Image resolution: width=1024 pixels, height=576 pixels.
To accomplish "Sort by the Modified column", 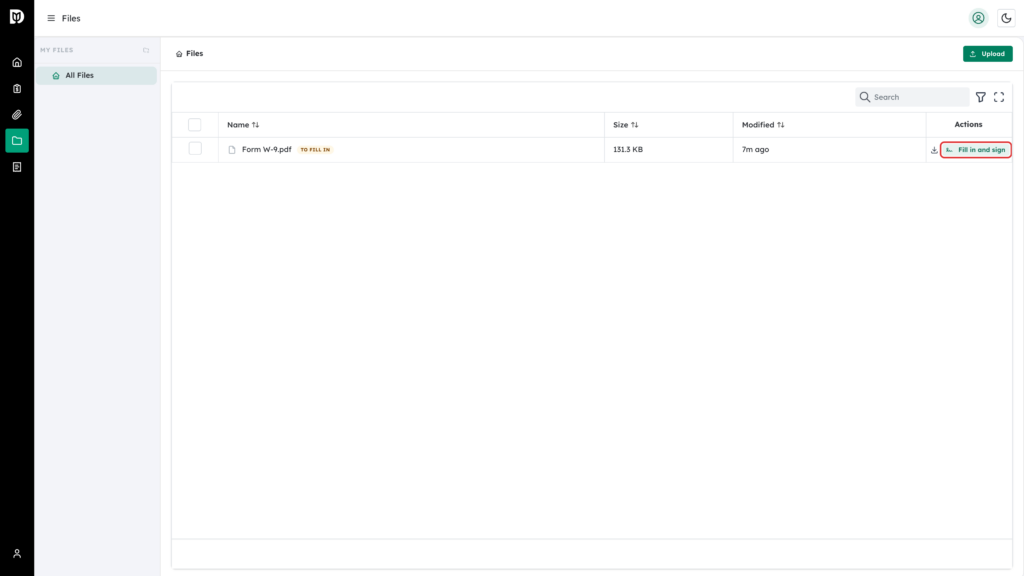I will (763, 125).
